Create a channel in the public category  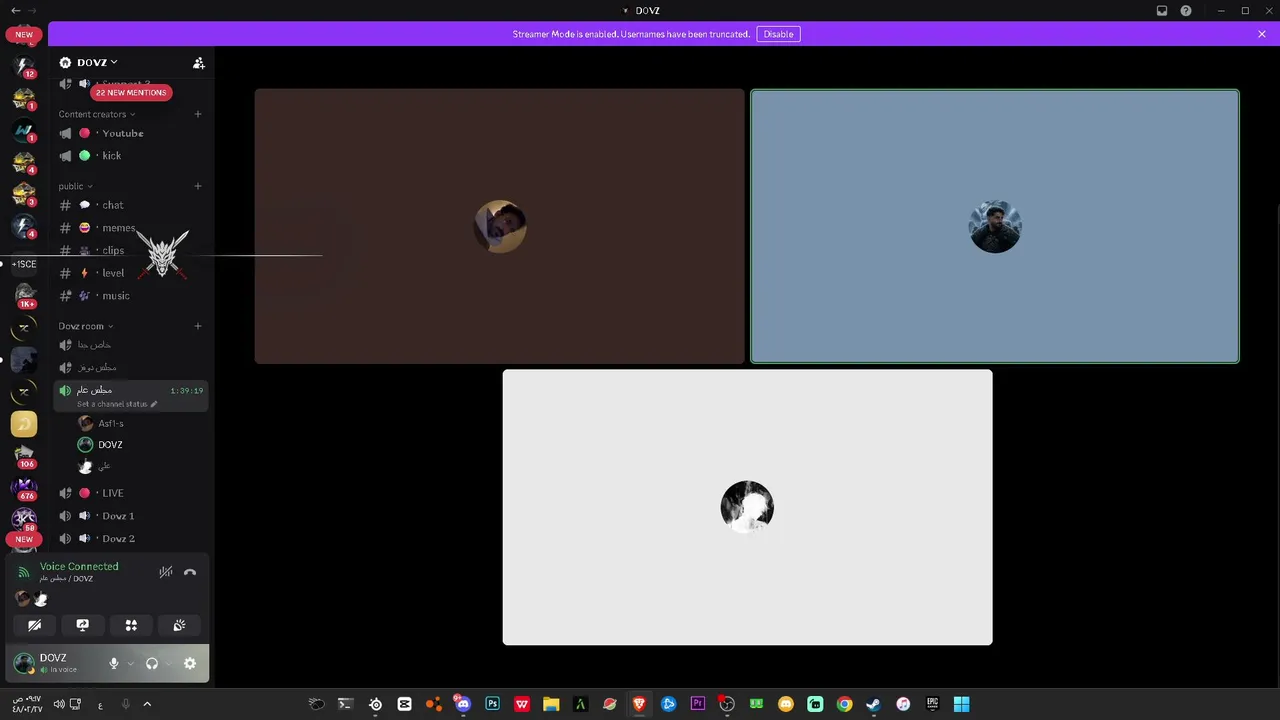point(198,186)
